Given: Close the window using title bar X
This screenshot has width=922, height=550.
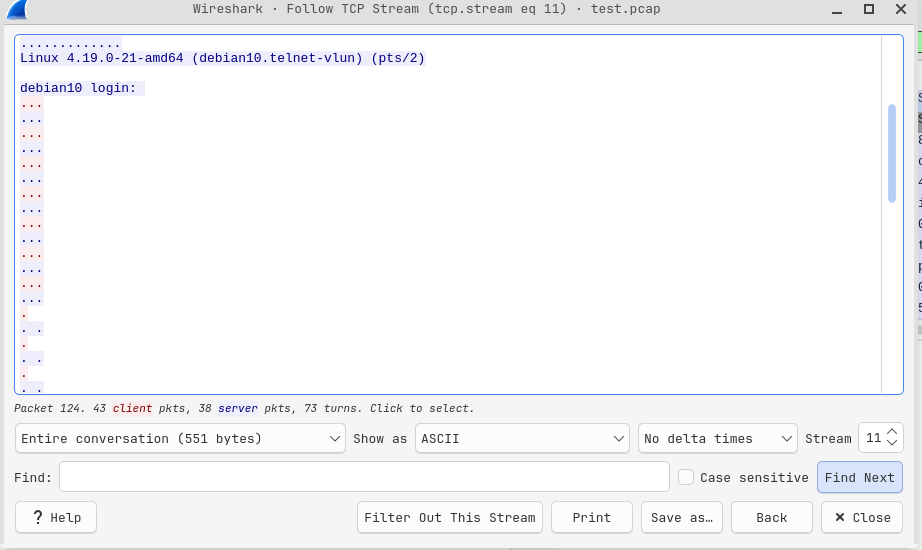Looking at the screenshot, I should pyautogui.click(x=900, y=9).
